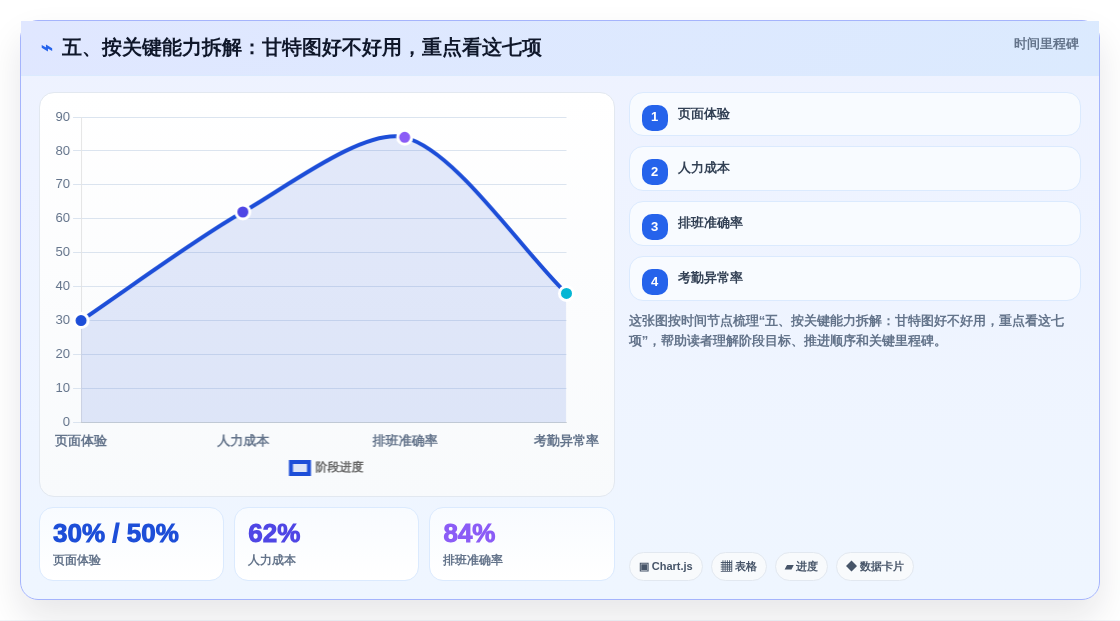Open the 30% / 50% 页面体验 stat card

coord(131,544)
